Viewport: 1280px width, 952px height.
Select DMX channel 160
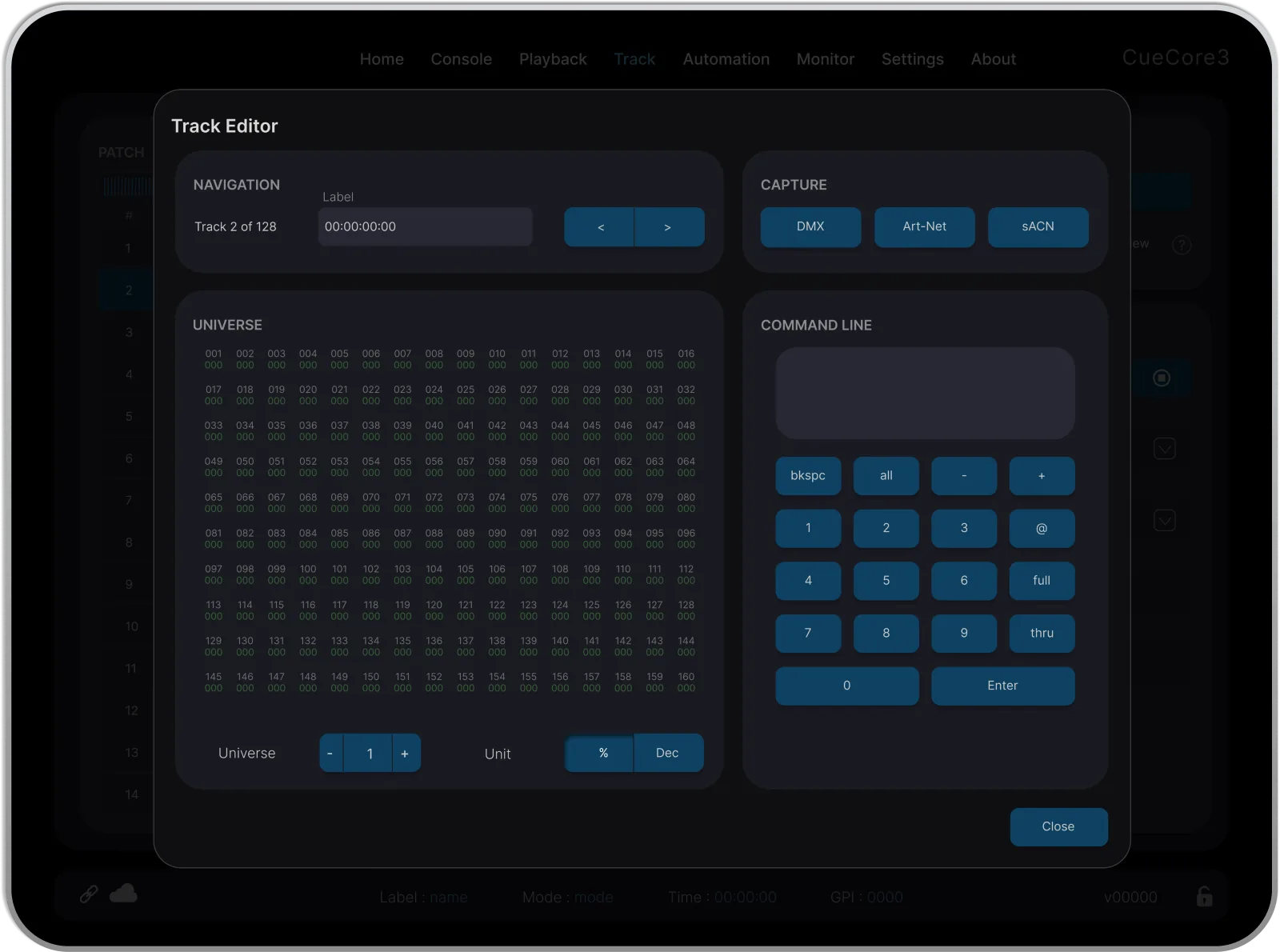(x=686, y=682)
